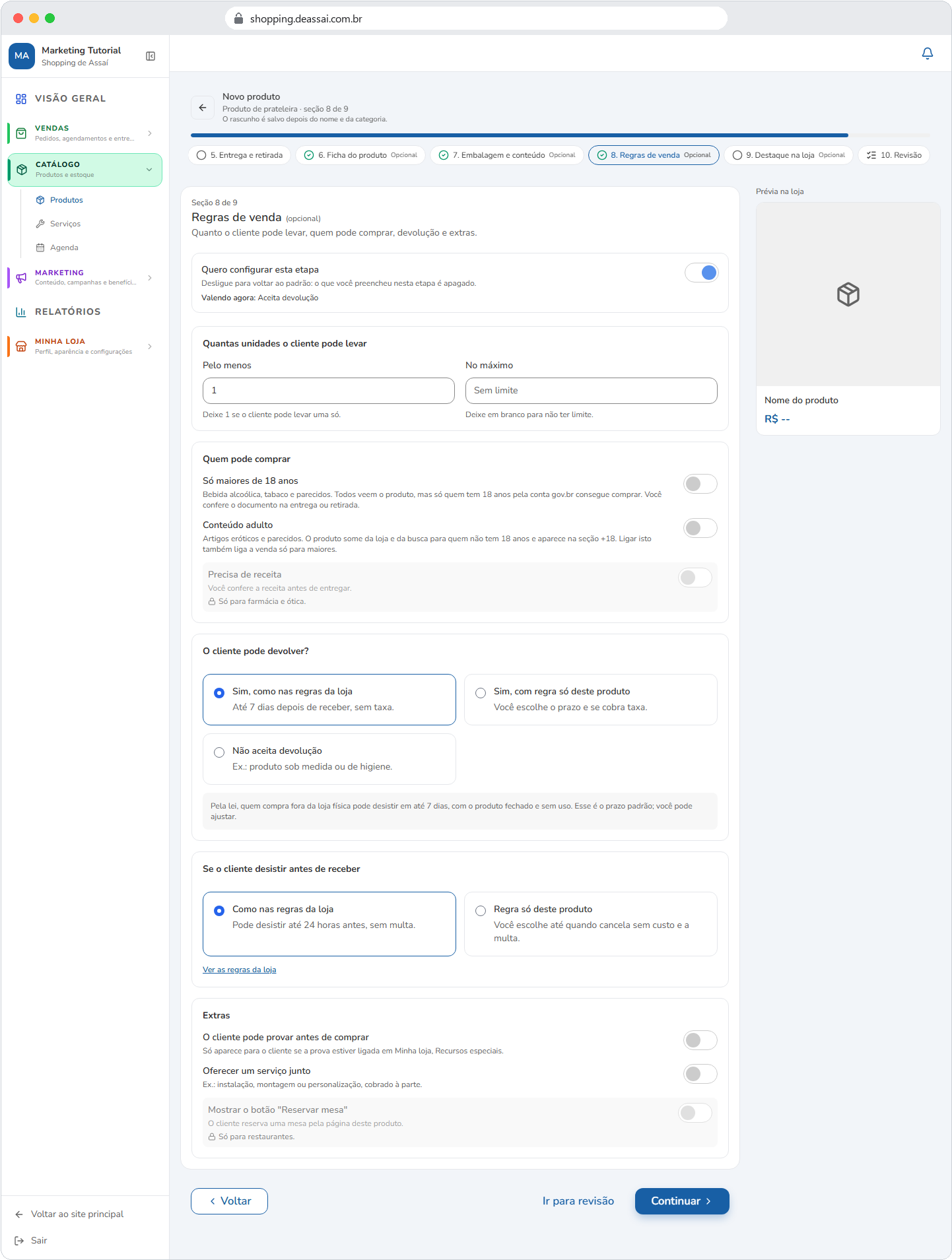Image resolution: width=952 pixels, height=1260 pixels.
Task: Click the Voltar button
Action: click(x=229, y=1201)
